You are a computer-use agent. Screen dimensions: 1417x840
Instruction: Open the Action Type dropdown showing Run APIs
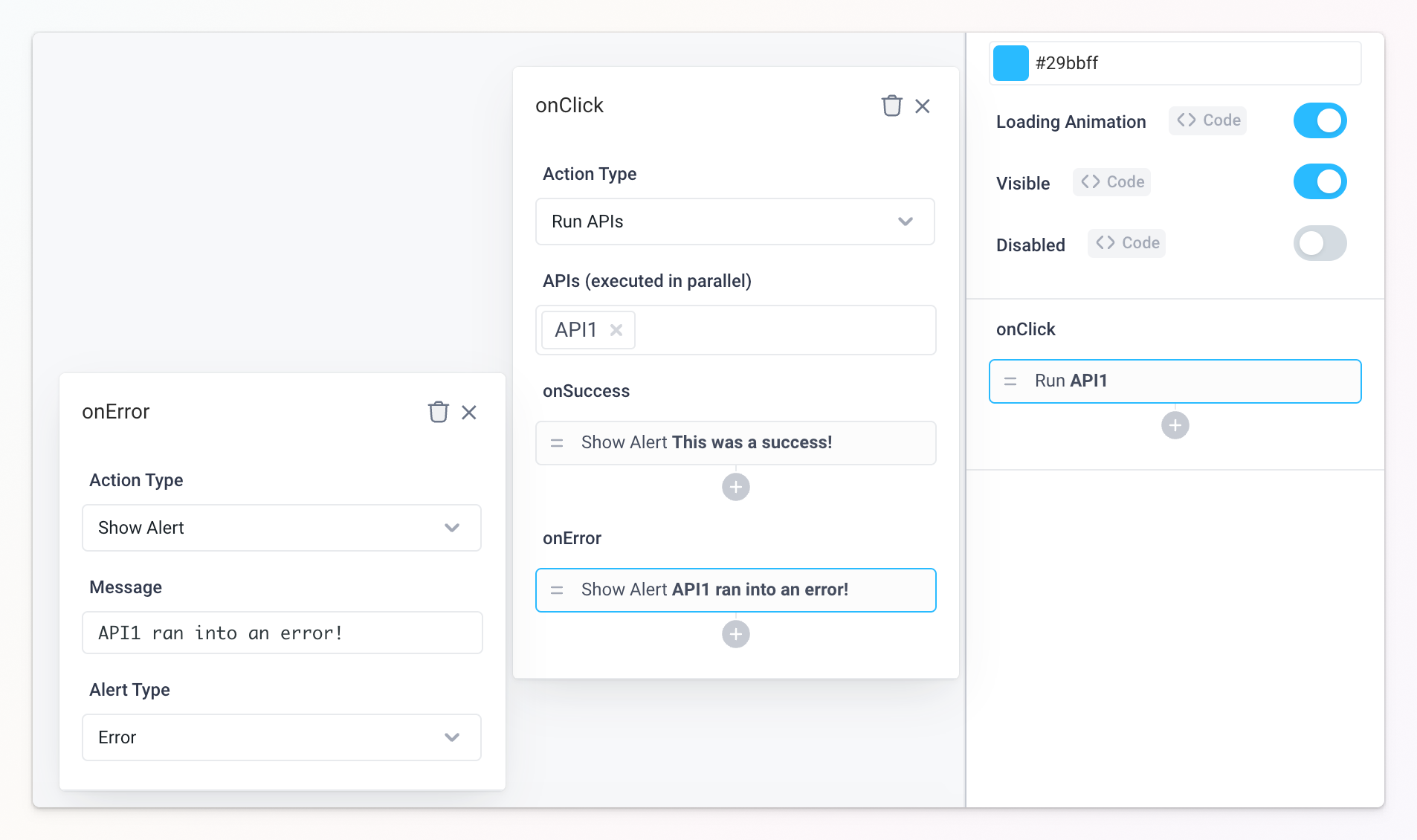(735, 221)
